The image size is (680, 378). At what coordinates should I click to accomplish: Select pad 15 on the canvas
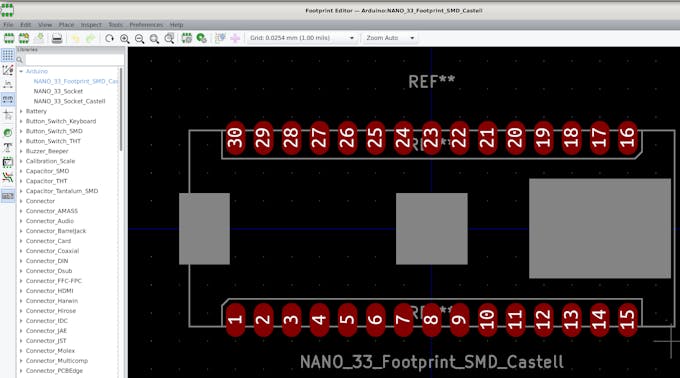click(627, 320)
